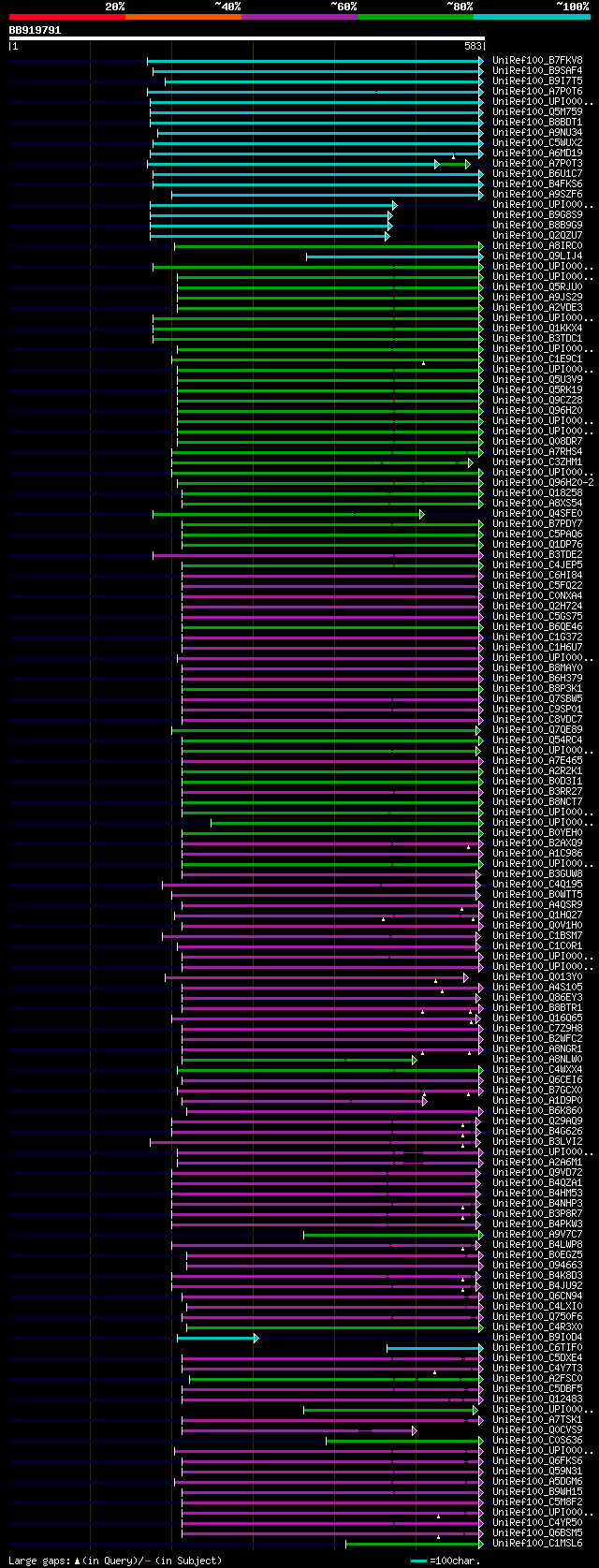Click the cyan ~100% legend segment
Screen dimensions: 599x1568
(531, 16)
